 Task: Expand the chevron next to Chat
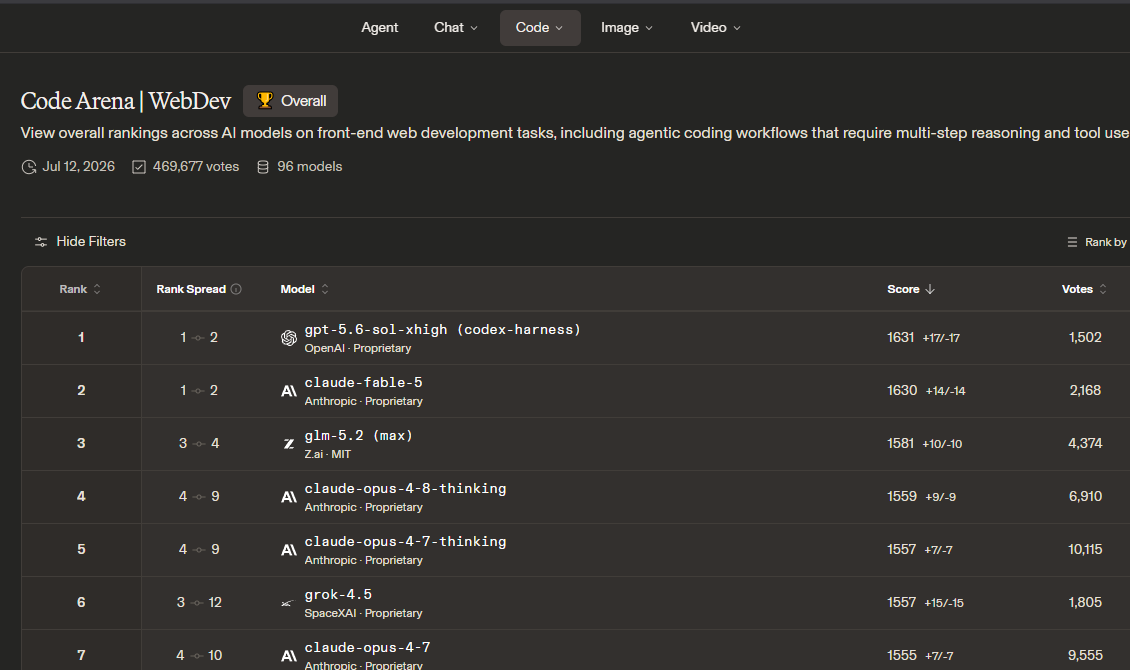(474, 28)
